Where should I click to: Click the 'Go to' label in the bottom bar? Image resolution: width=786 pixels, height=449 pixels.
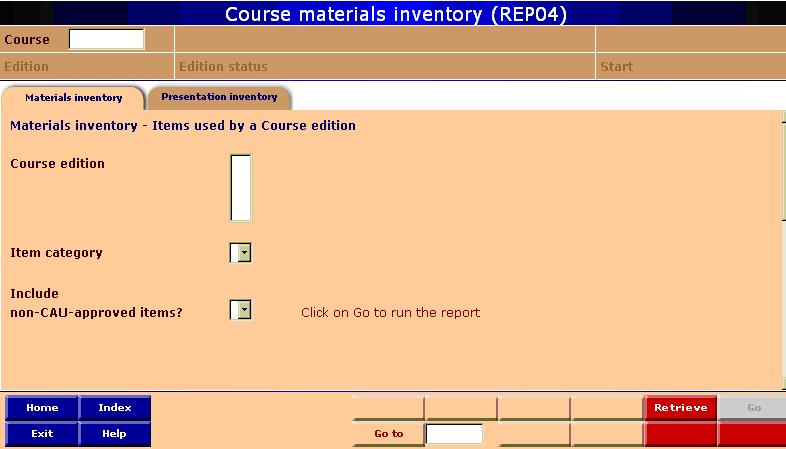point(388,434)
